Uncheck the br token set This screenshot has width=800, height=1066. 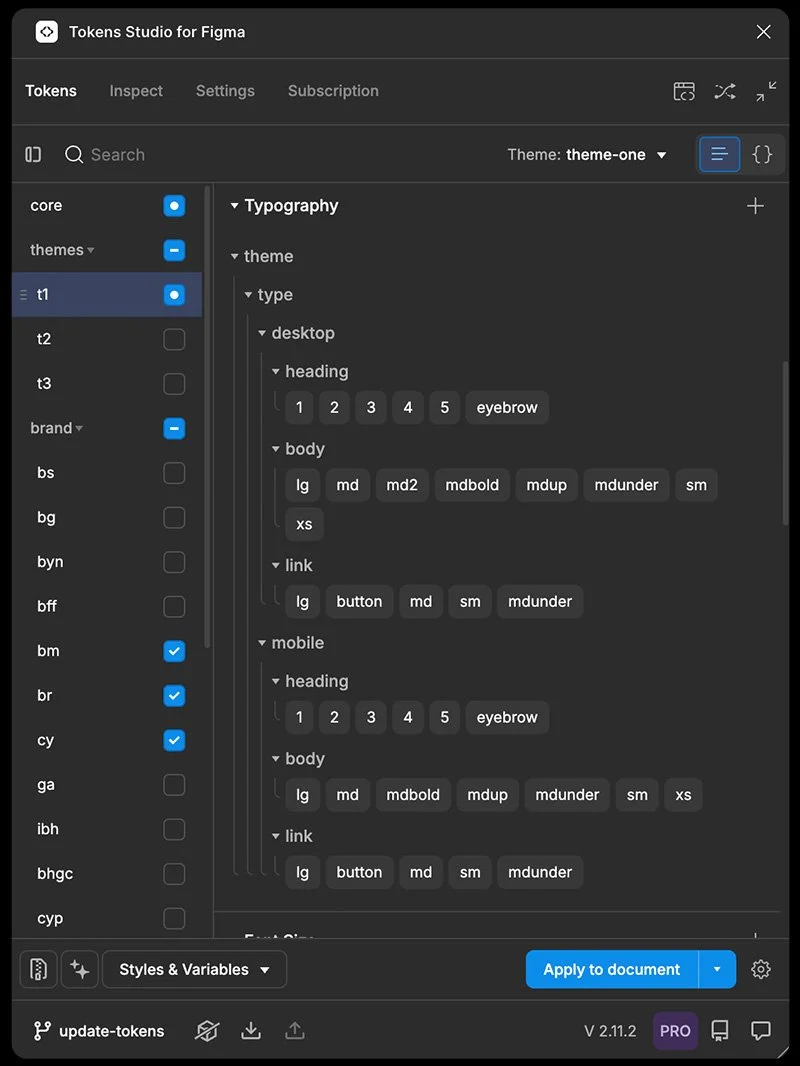point(174,695)
